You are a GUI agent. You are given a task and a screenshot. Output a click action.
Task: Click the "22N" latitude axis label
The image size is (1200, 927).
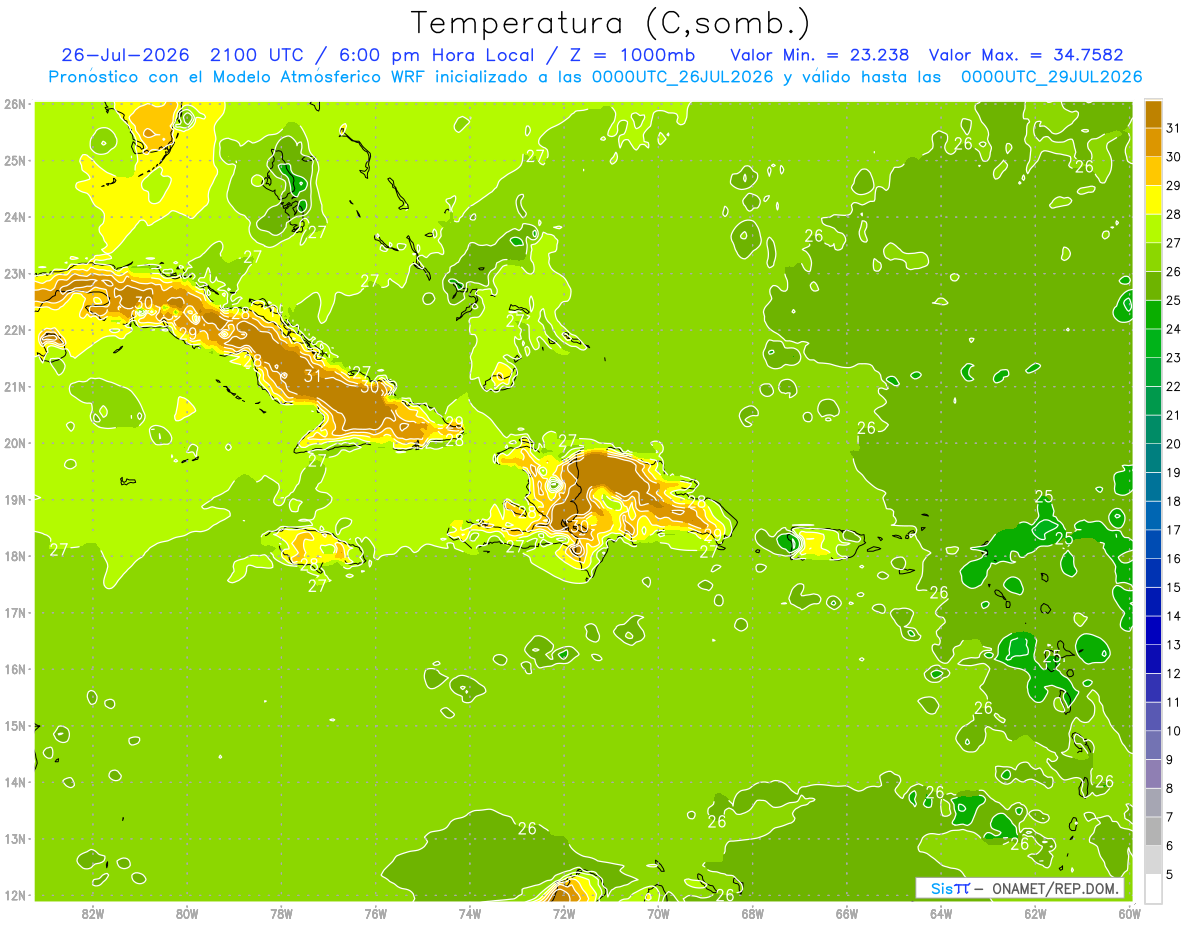(15, 330)
